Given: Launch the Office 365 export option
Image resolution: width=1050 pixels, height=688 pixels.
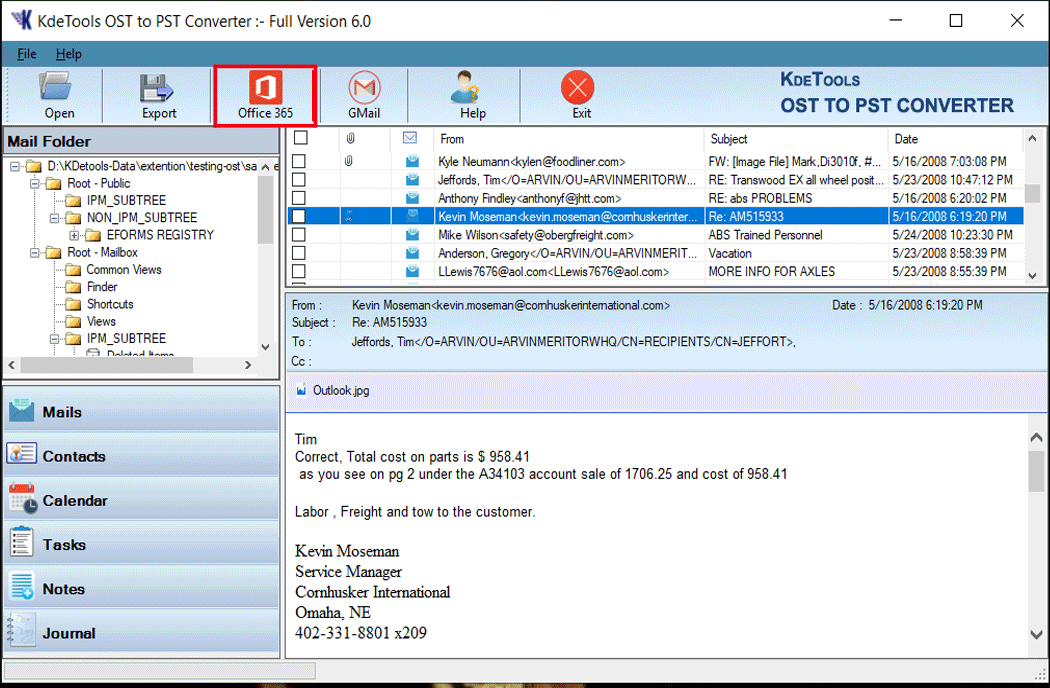Looking at the screenshot, I should click(x=265, y=95).
